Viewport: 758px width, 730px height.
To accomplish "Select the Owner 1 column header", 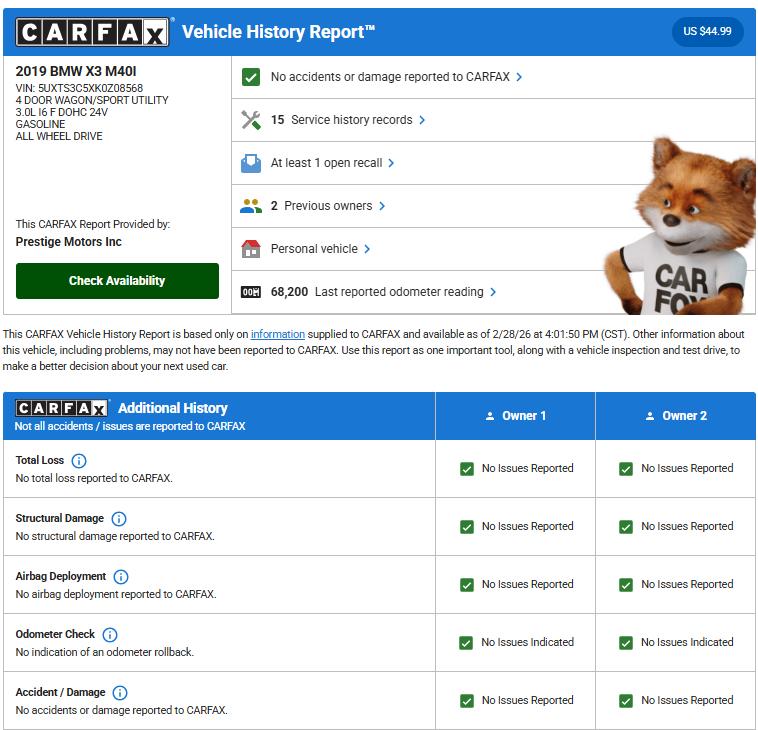I will click(x=515, y=416).
